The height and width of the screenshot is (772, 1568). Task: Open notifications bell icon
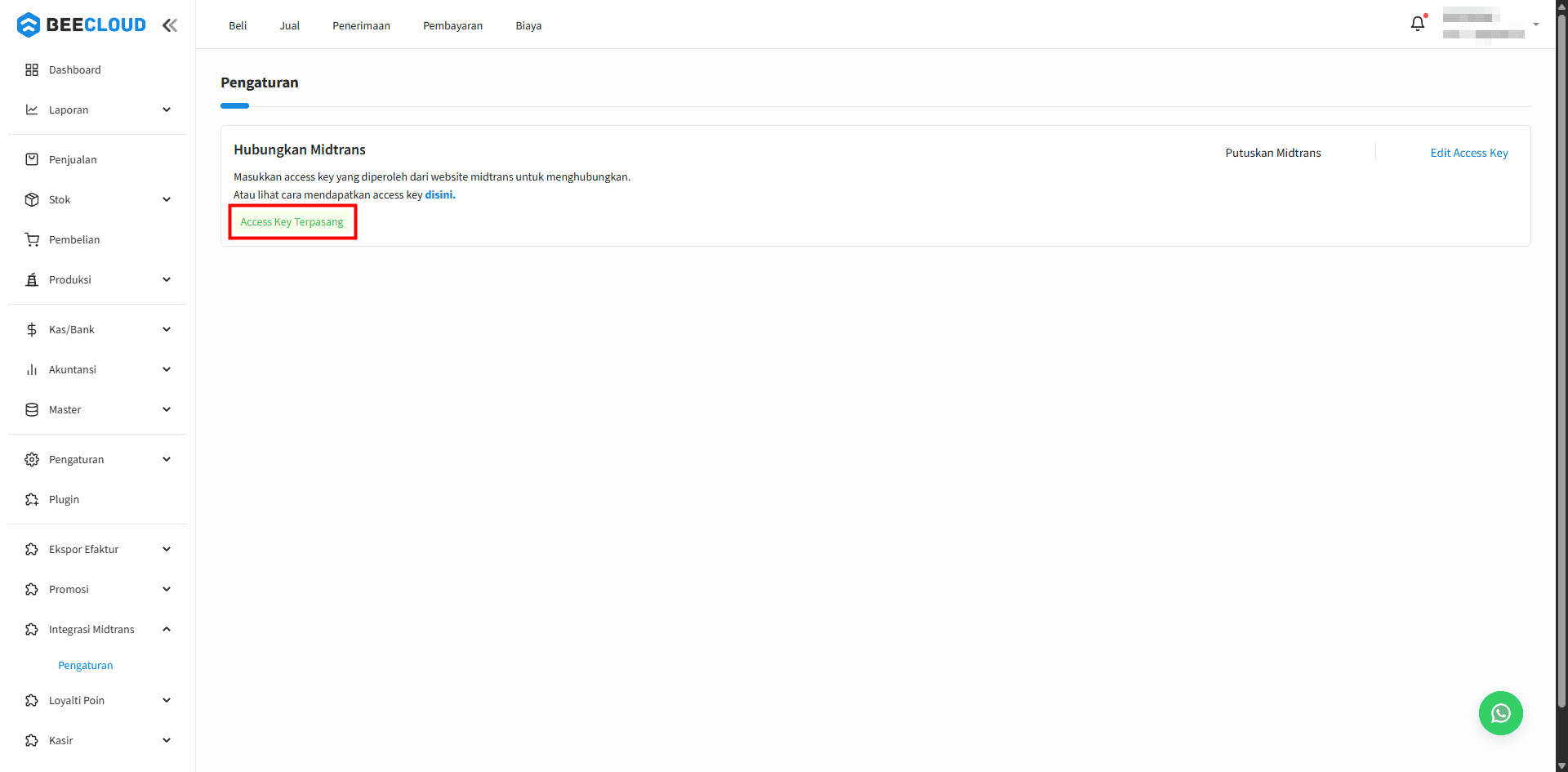pyautogui.click(x=1418, y=25)
